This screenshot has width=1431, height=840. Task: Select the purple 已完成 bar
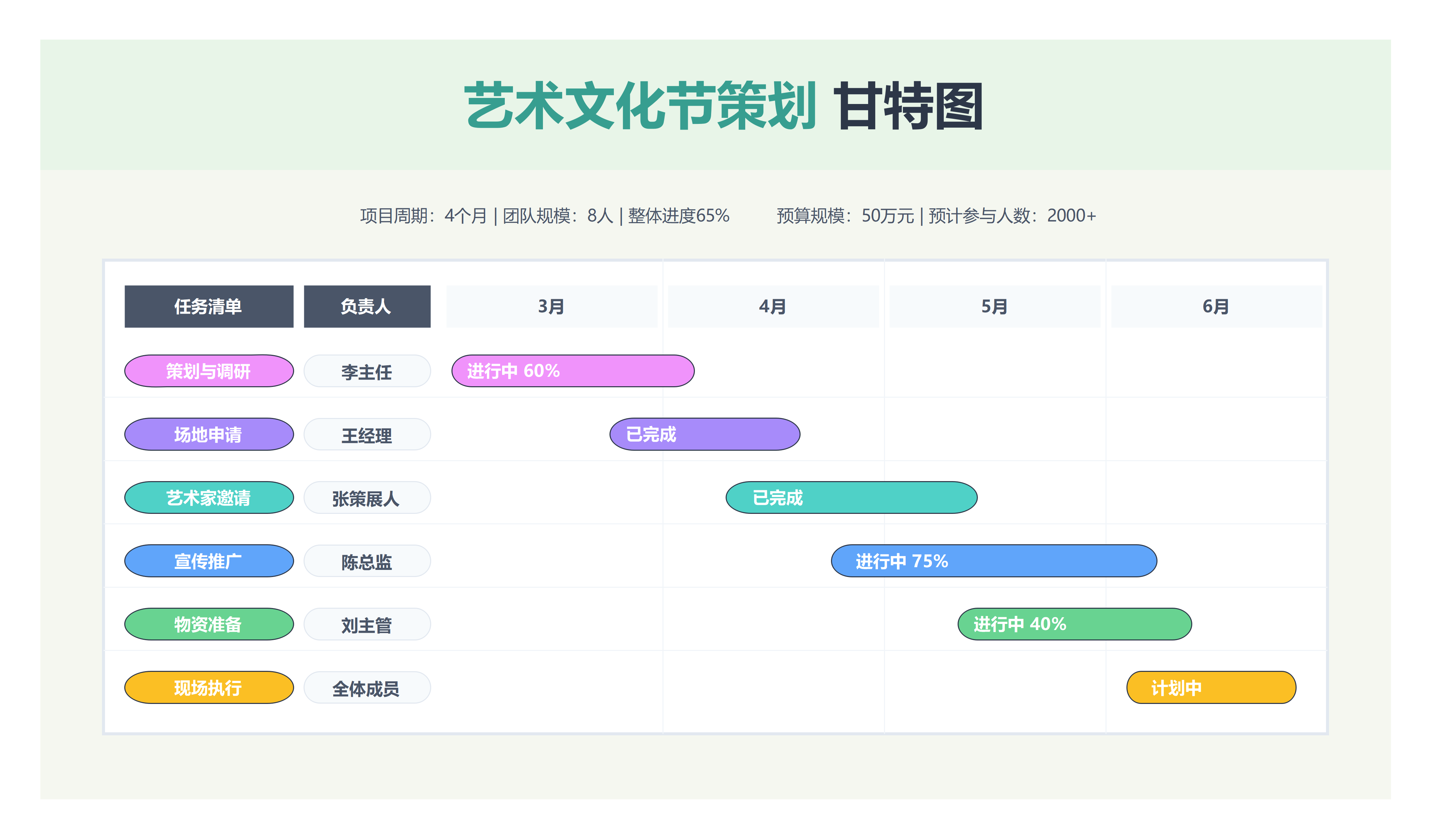click(x=704, y=435)
